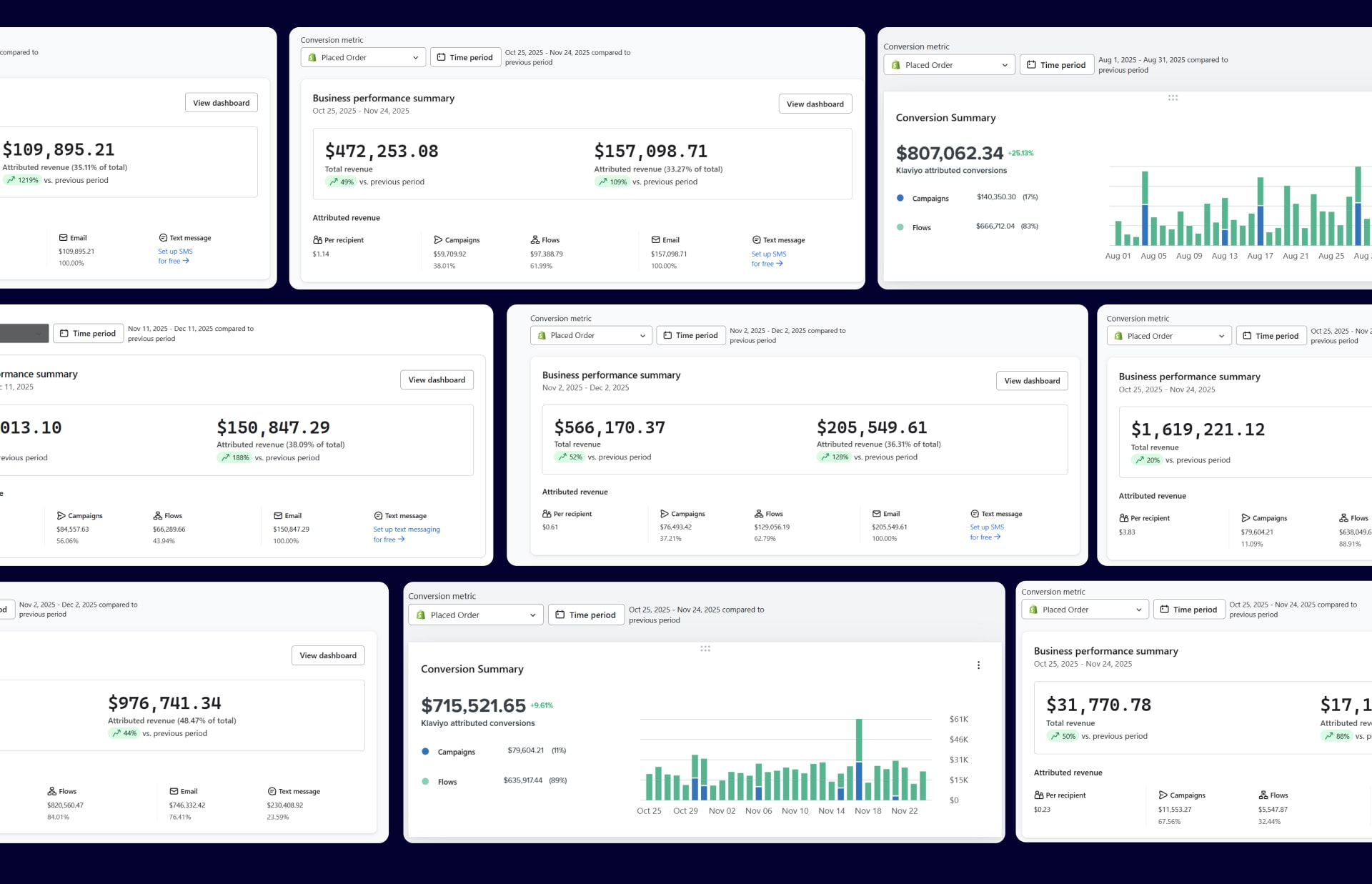Screen dimensions: 1372x884
Task: Click View dashboard in $472,253.08 summary card
Action: point(815,104)
